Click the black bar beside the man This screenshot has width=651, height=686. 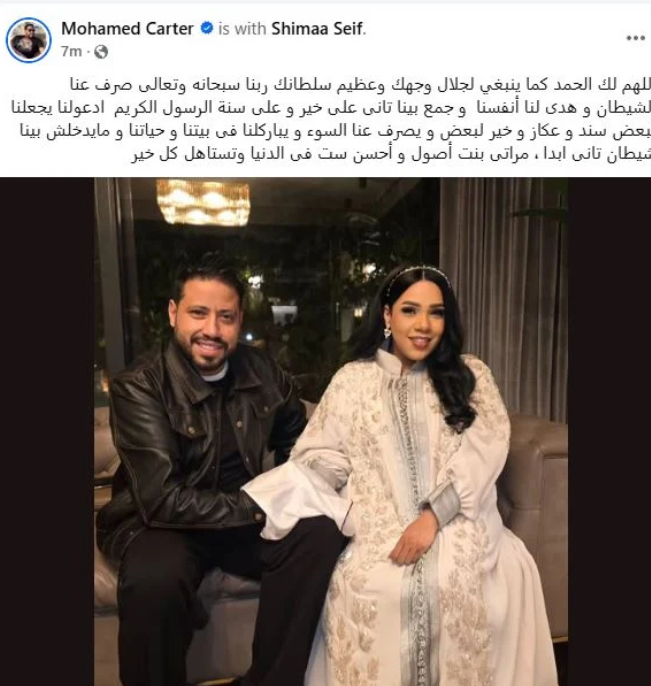click(47, 431)
